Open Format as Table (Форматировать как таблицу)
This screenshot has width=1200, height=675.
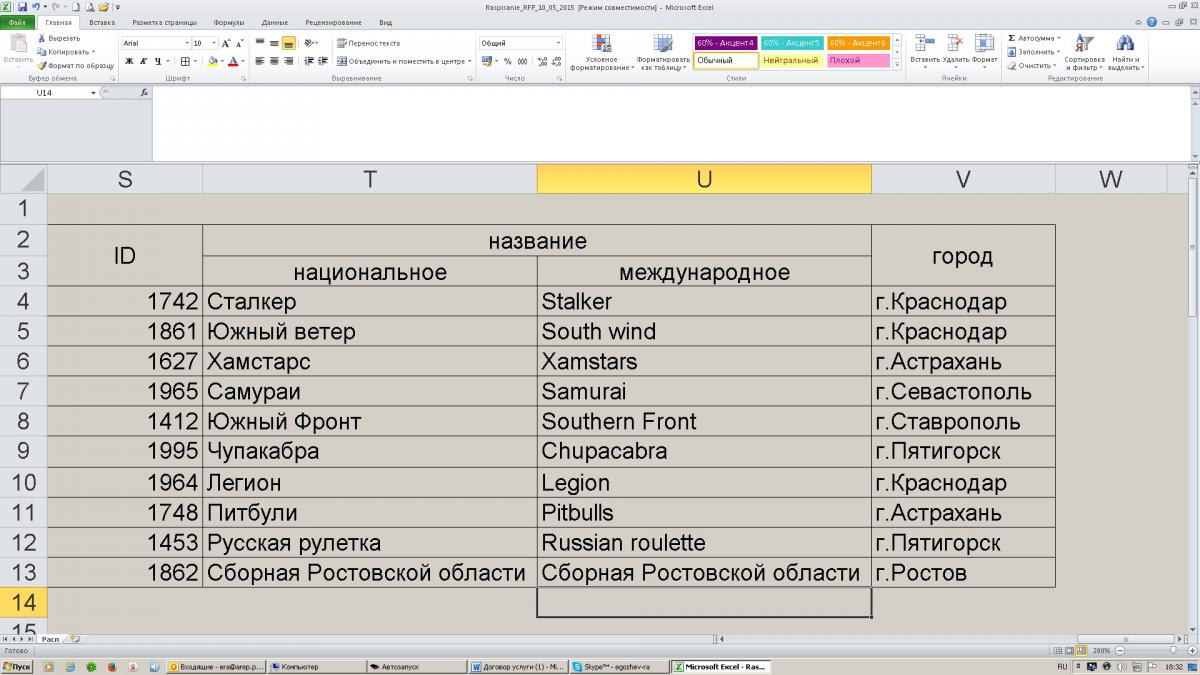(663, 53)
